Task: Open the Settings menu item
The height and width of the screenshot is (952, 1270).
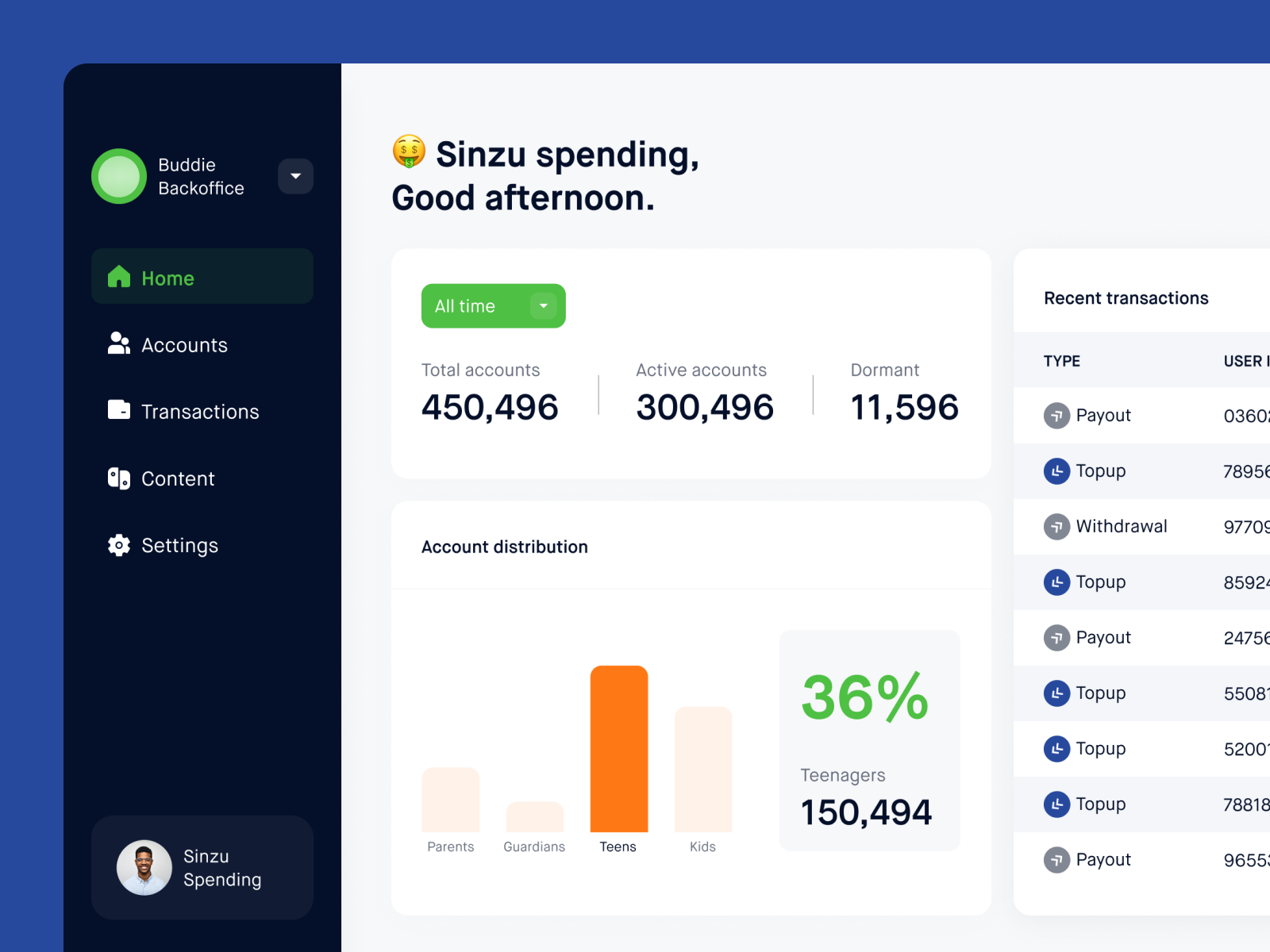Action: (179, 545)
